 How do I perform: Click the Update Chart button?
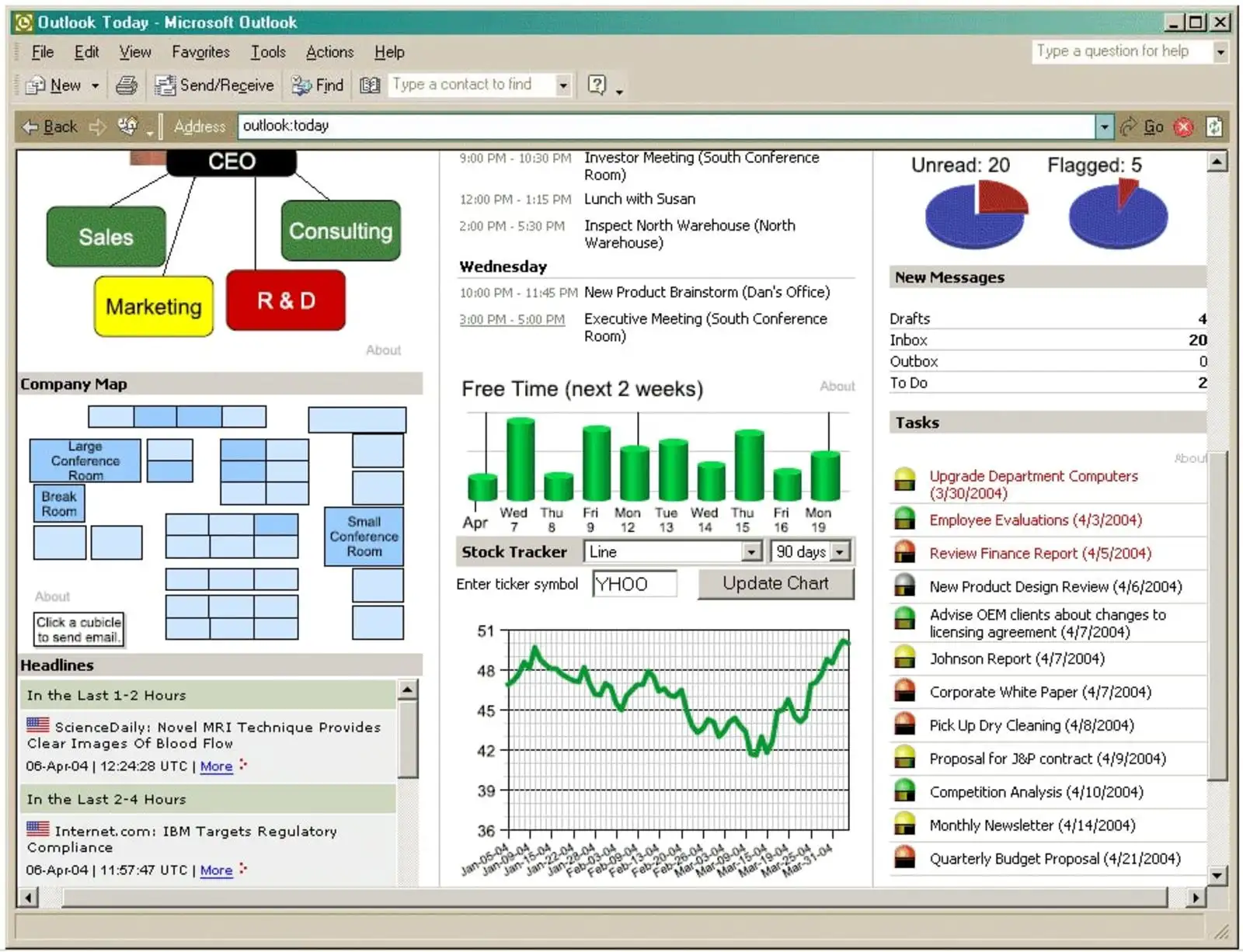click(x=775, y=584)
